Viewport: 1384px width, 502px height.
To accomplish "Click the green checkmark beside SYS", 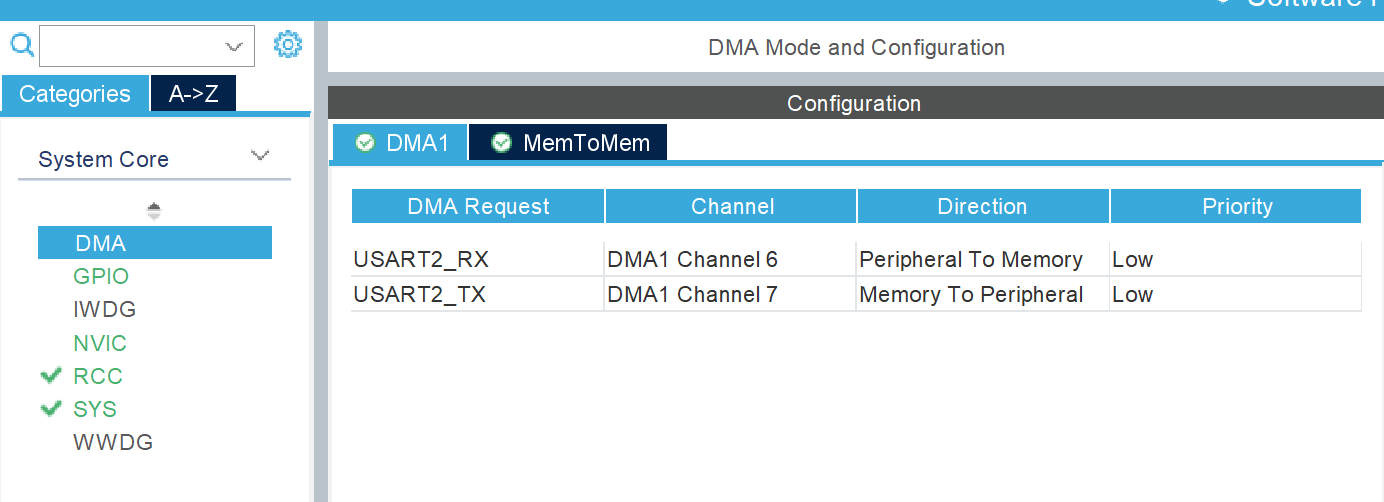I will pos(51,409).
